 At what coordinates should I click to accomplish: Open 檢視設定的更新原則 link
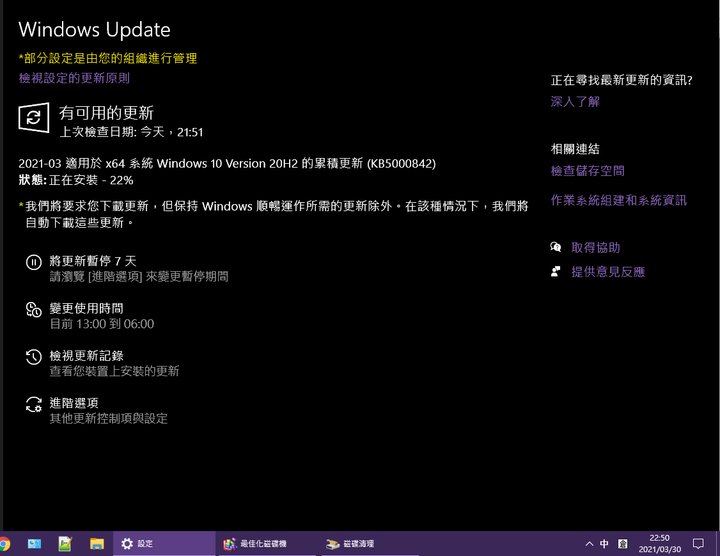pyautogui.click(x=74, y=78)
